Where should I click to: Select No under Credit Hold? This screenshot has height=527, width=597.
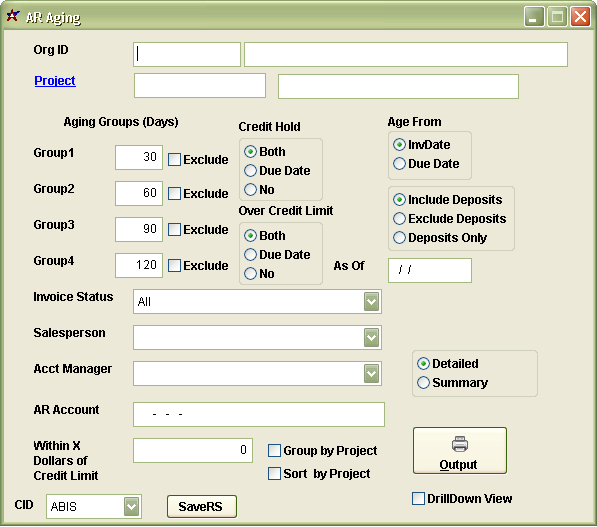[x=250, y=189]
